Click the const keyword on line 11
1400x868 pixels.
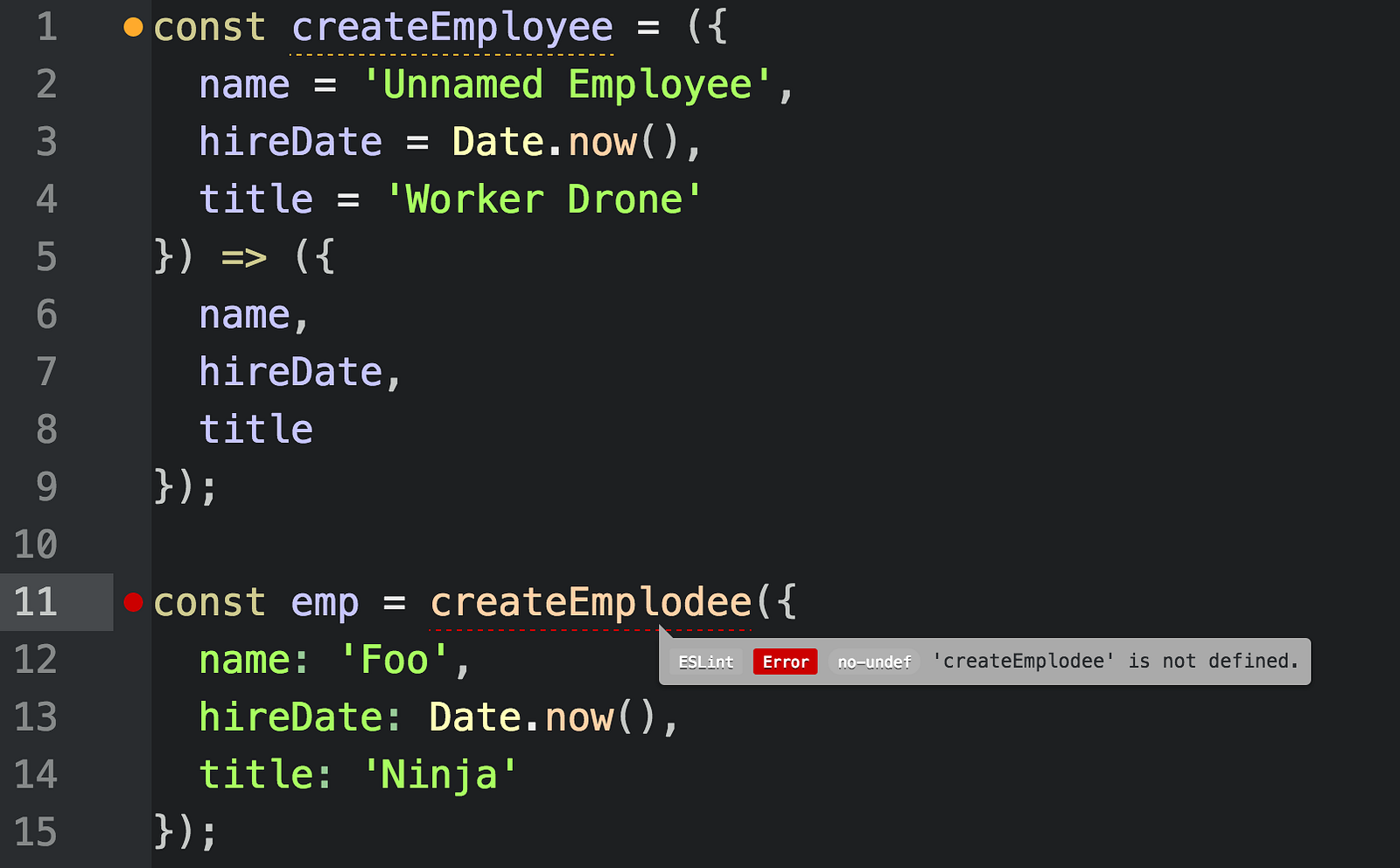point(210,602)
